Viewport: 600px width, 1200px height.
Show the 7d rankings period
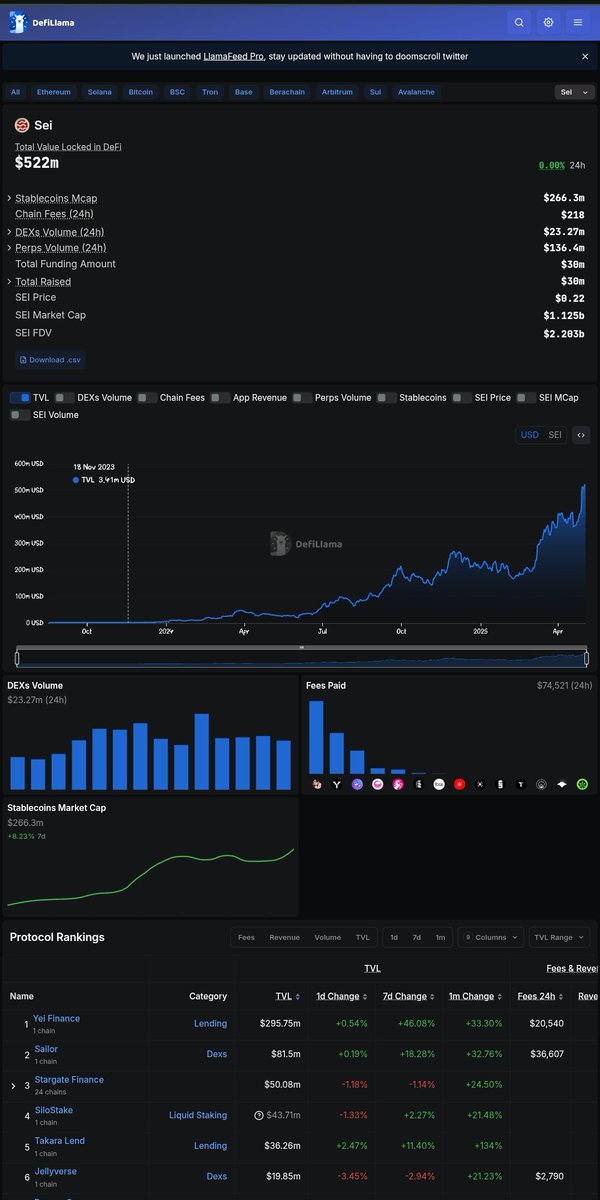coord(417,937)
